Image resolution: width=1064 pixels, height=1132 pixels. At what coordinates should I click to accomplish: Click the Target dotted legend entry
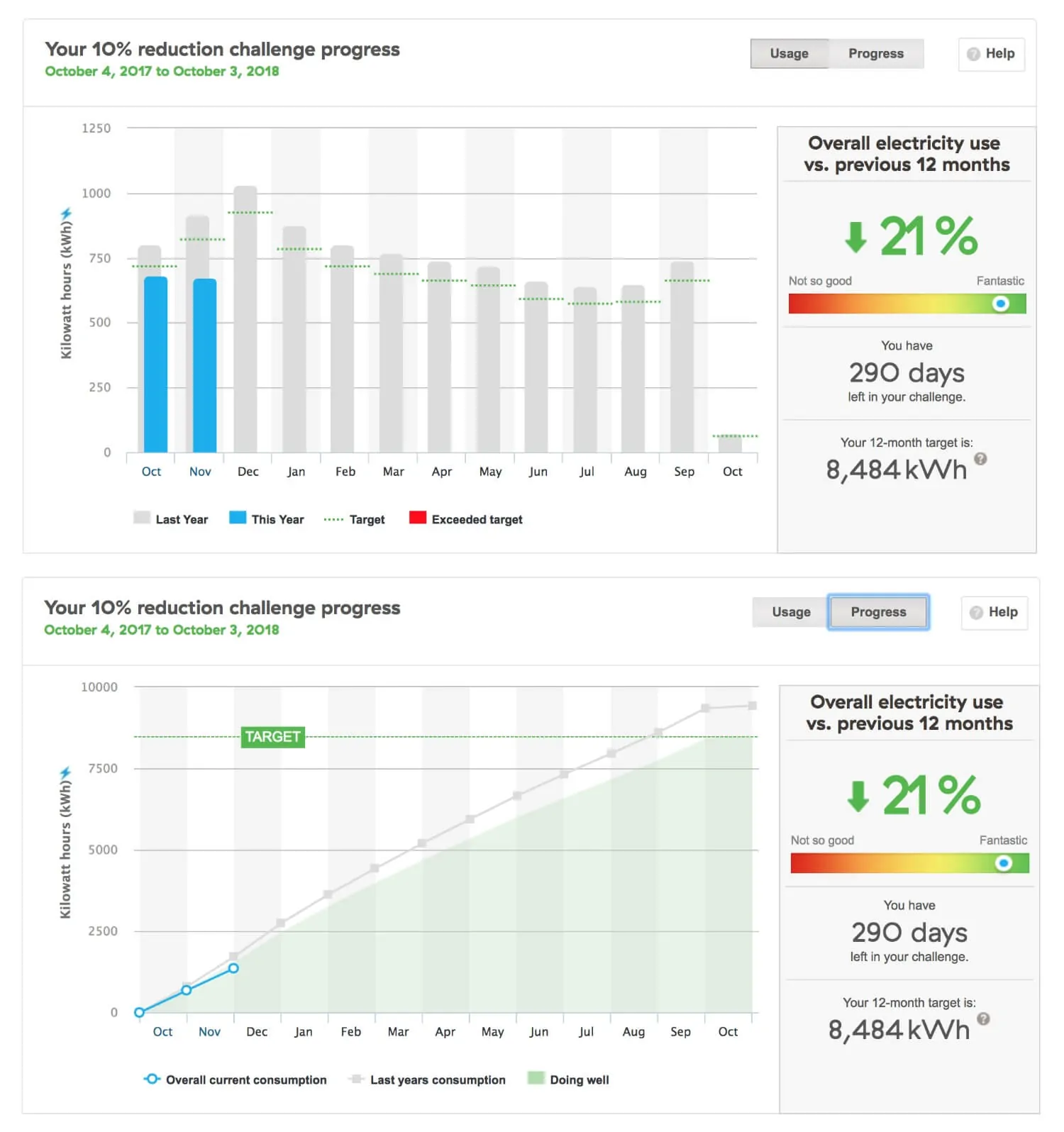point(355,520)
